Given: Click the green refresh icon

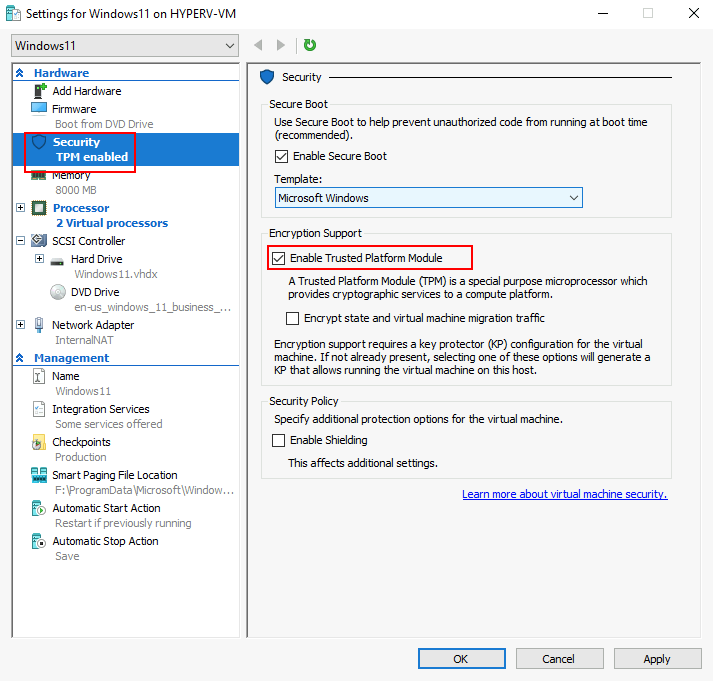Looking at the screenshot, I should point(310,45).
